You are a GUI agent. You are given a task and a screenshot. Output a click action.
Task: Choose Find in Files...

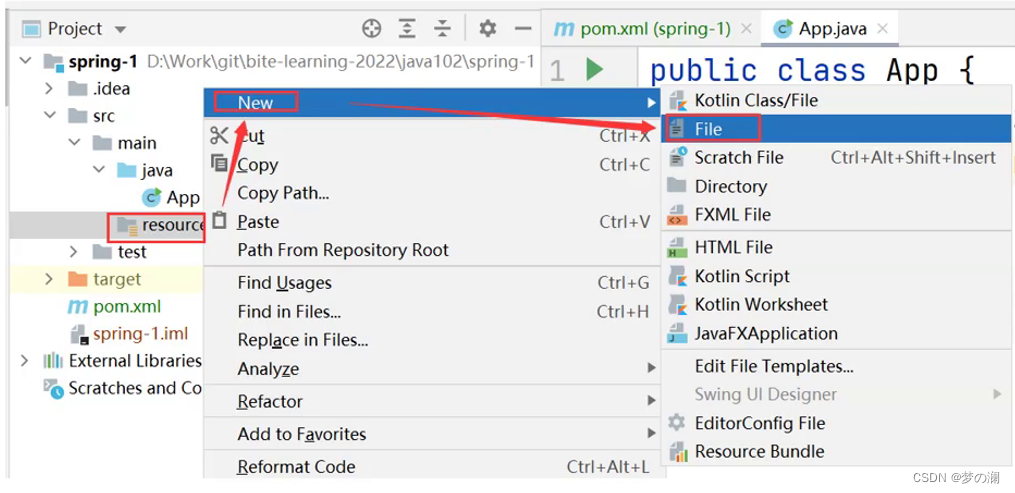(432, 312)
